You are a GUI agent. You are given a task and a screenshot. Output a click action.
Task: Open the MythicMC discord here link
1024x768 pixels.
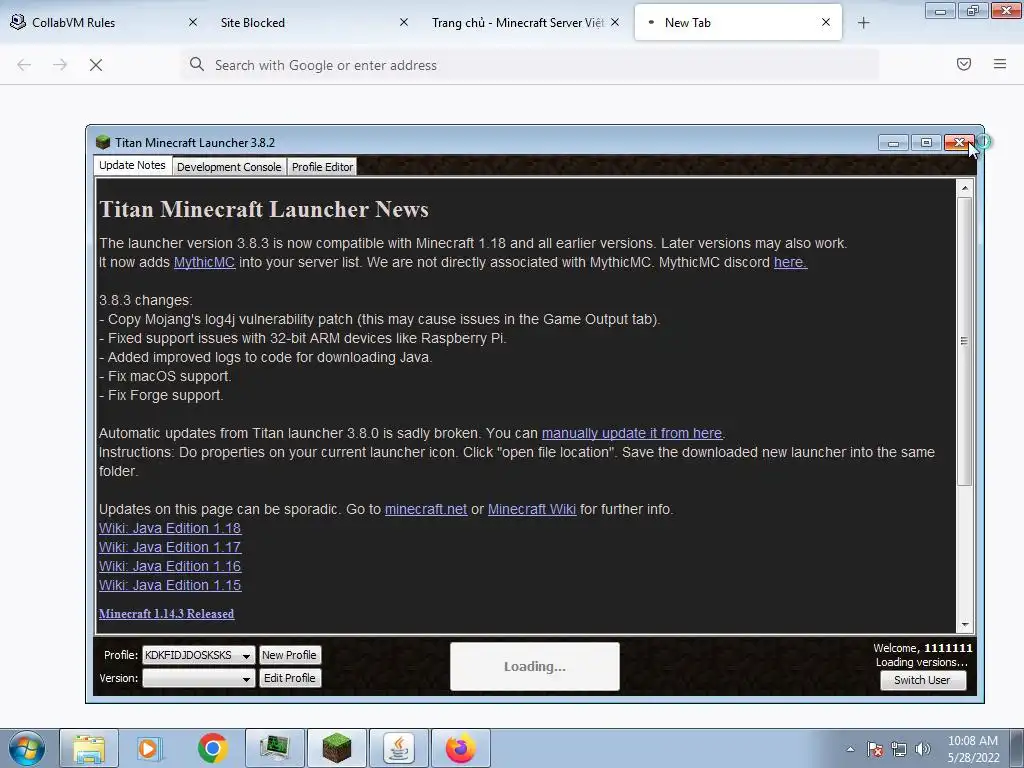click(x=790, y=263)
